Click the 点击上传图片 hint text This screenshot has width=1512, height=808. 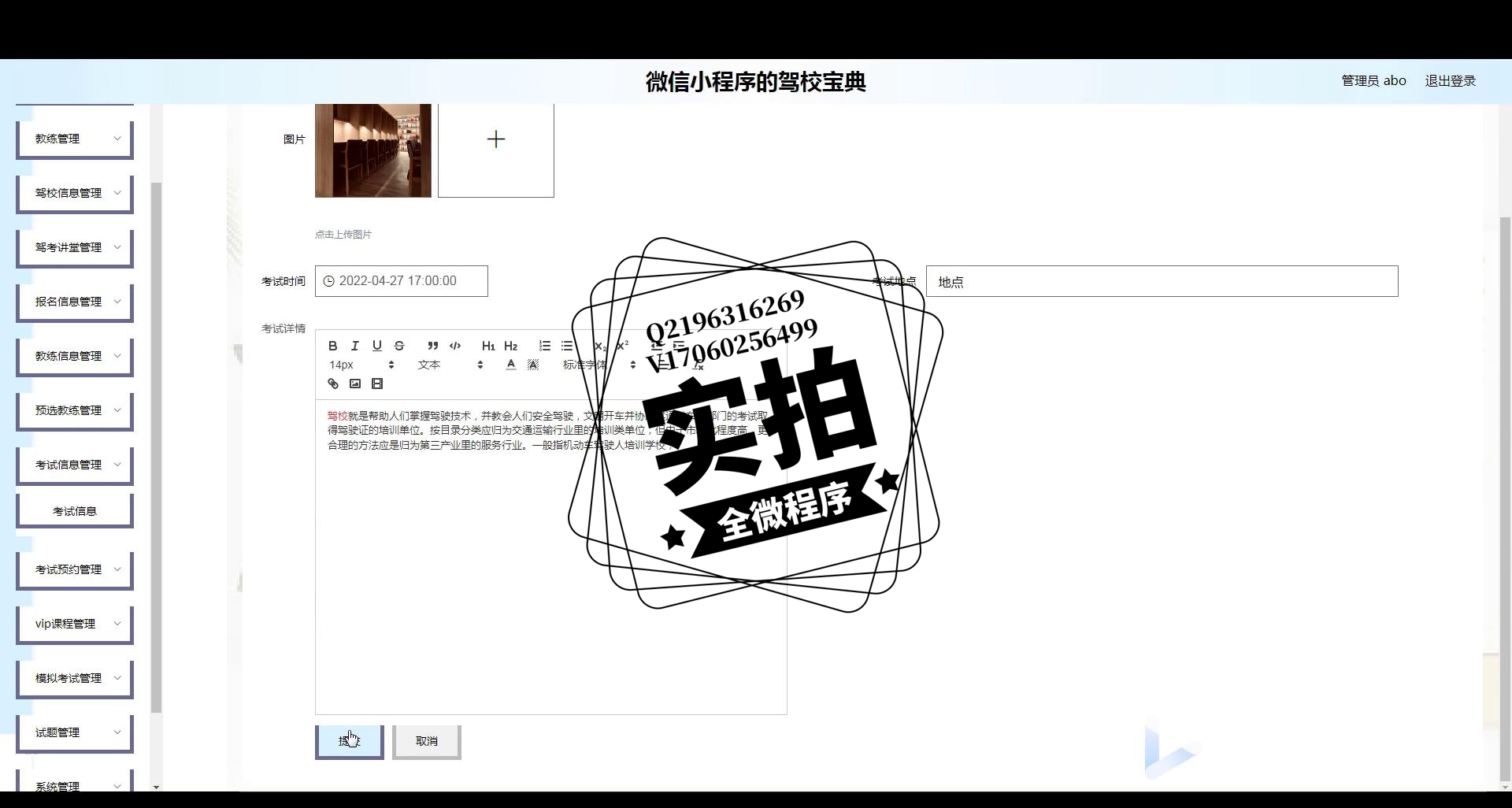343,235
